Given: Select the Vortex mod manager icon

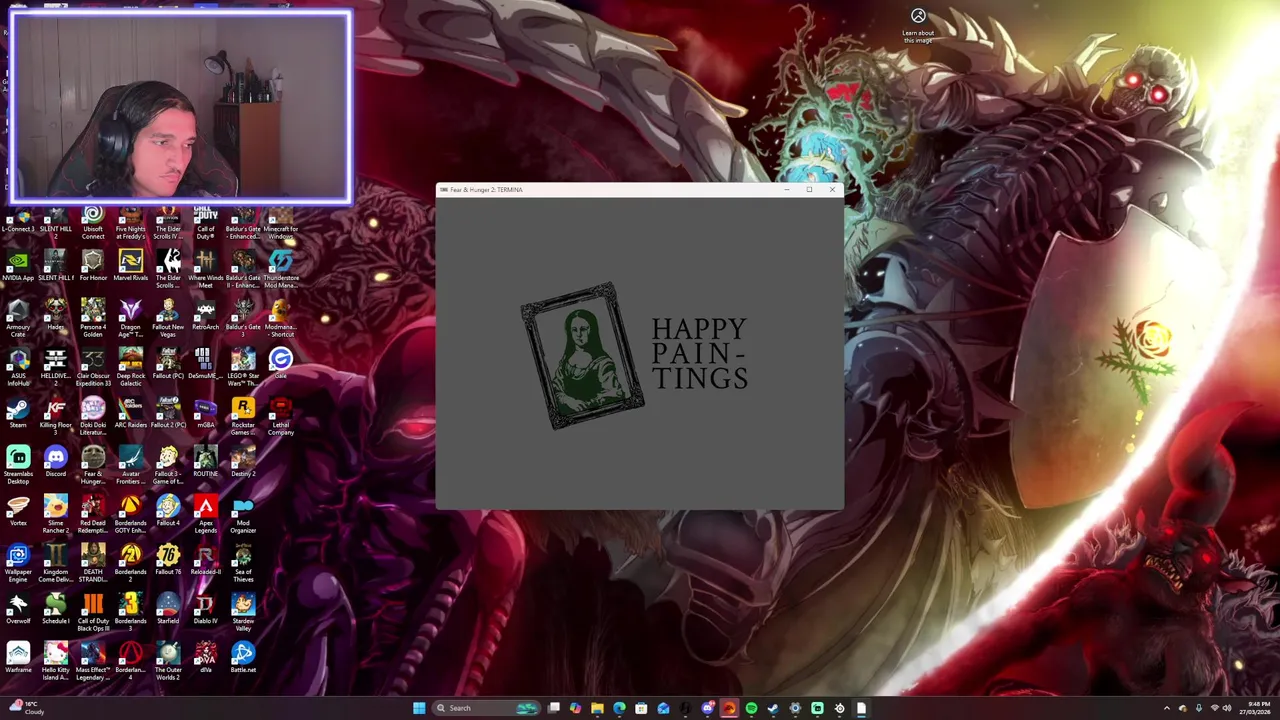Looking at the screenshot, I should coord(18,512).
